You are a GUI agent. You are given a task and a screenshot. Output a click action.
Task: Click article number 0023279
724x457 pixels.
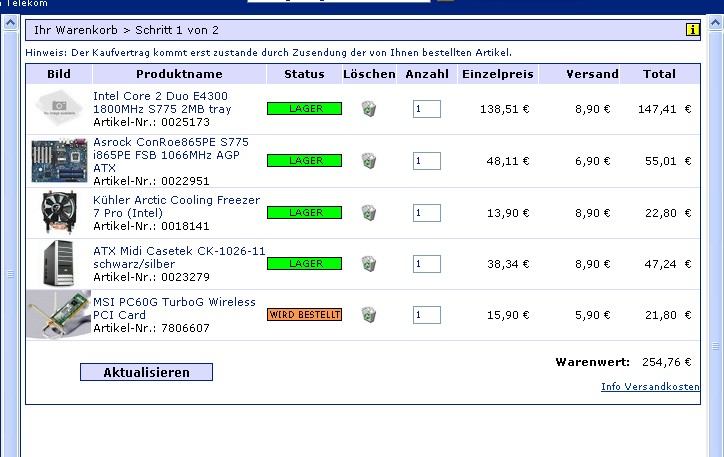click(x=185, y=277)
